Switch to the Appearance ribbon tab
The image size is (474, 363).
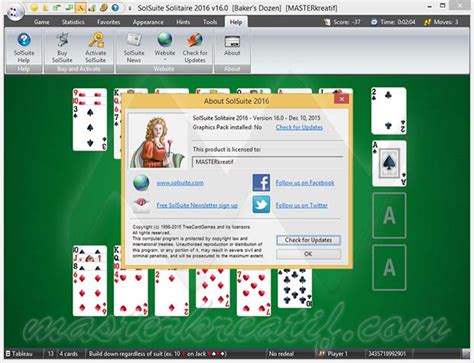(148, 22)
